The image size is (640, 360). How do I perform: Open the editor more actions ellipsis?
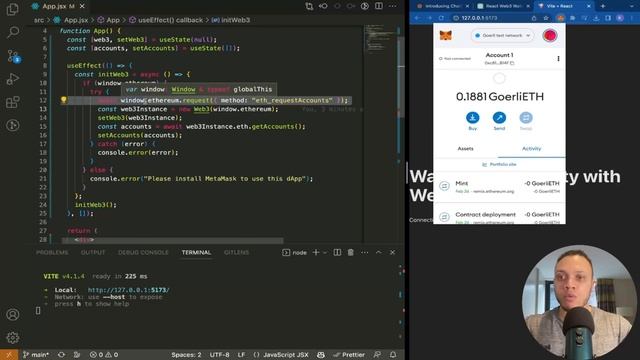[393, 6]
